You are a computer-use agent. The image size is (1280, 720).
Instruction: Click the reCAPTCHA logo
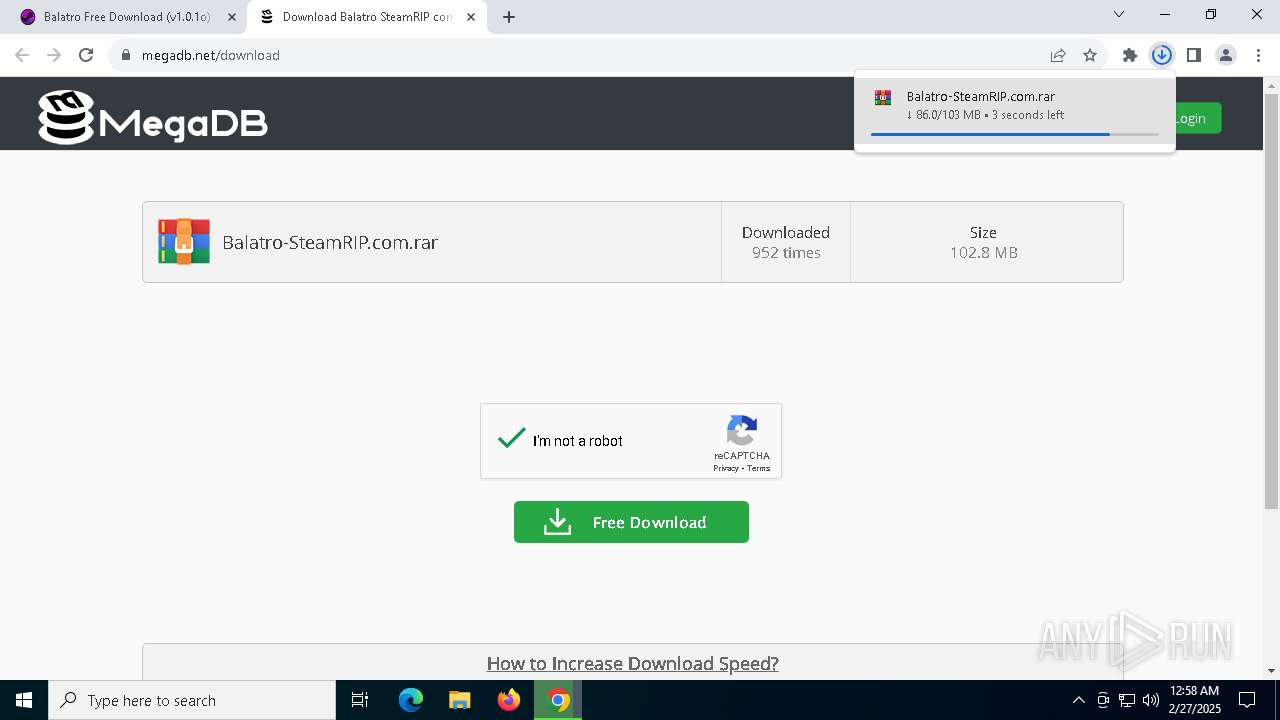(741, 431)
